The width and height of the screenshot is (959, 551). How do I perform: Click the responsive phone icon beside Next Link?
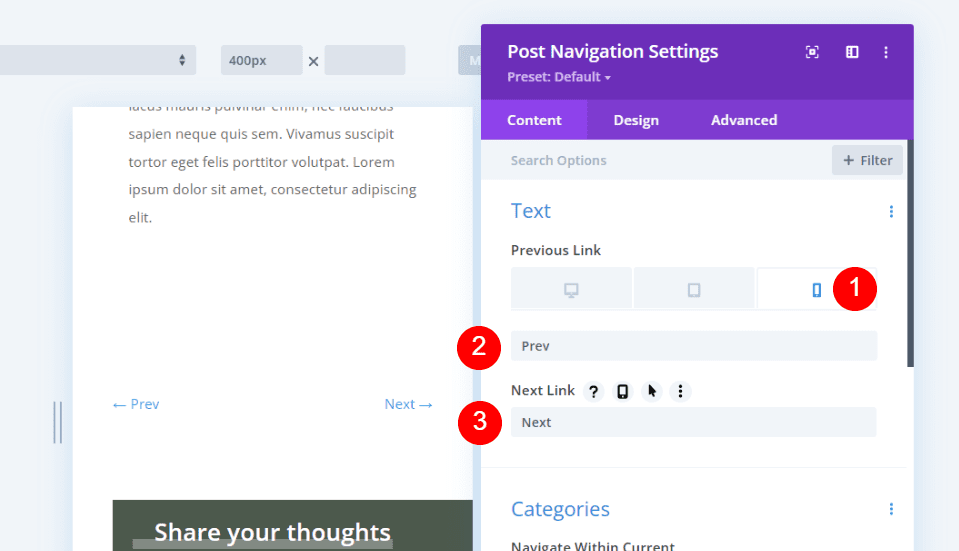tap(622, 391)
